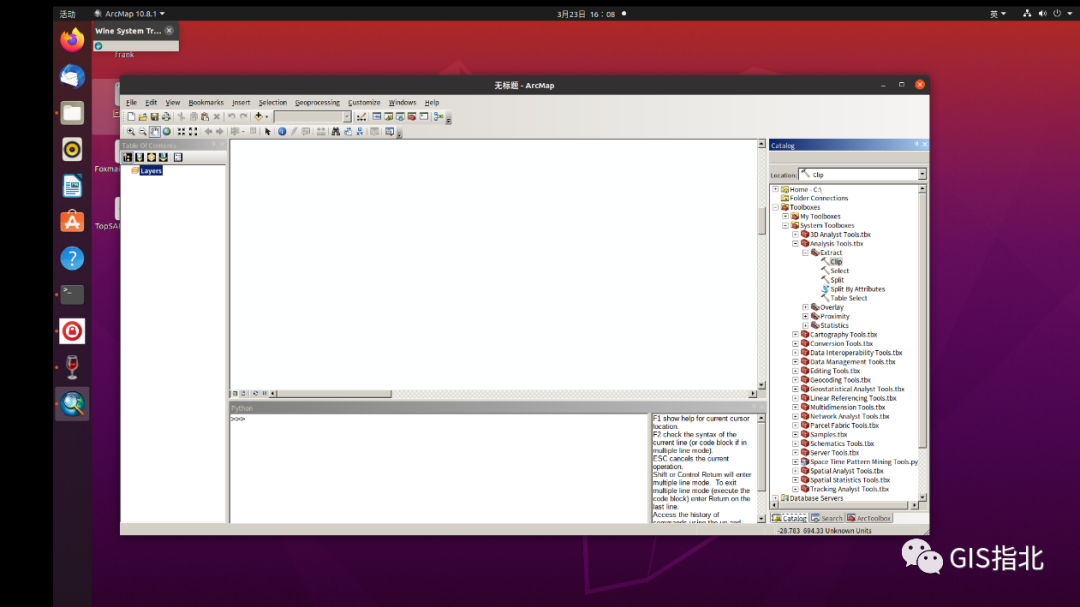Image resolution: width=1080 pixels, height=607 pixels.
Task: Switch Table Of Contents to List By Source
Action: 139,156
